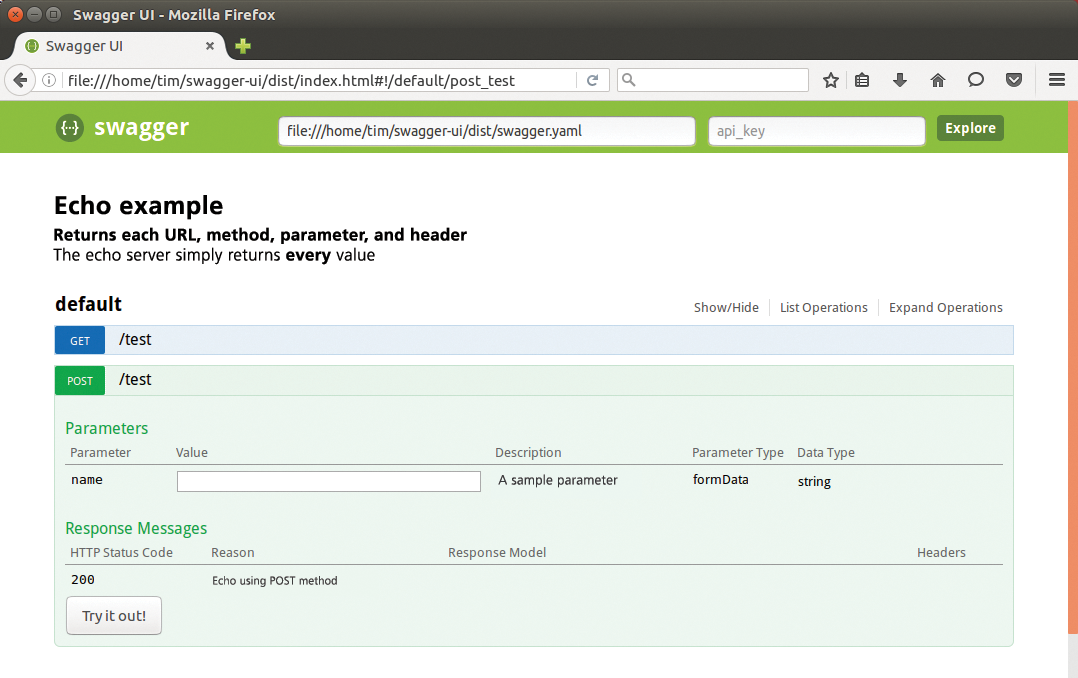Viewport: 1078px width, 678px height.
Task: Click the Swagger logo icon
Action: point(68,128)
